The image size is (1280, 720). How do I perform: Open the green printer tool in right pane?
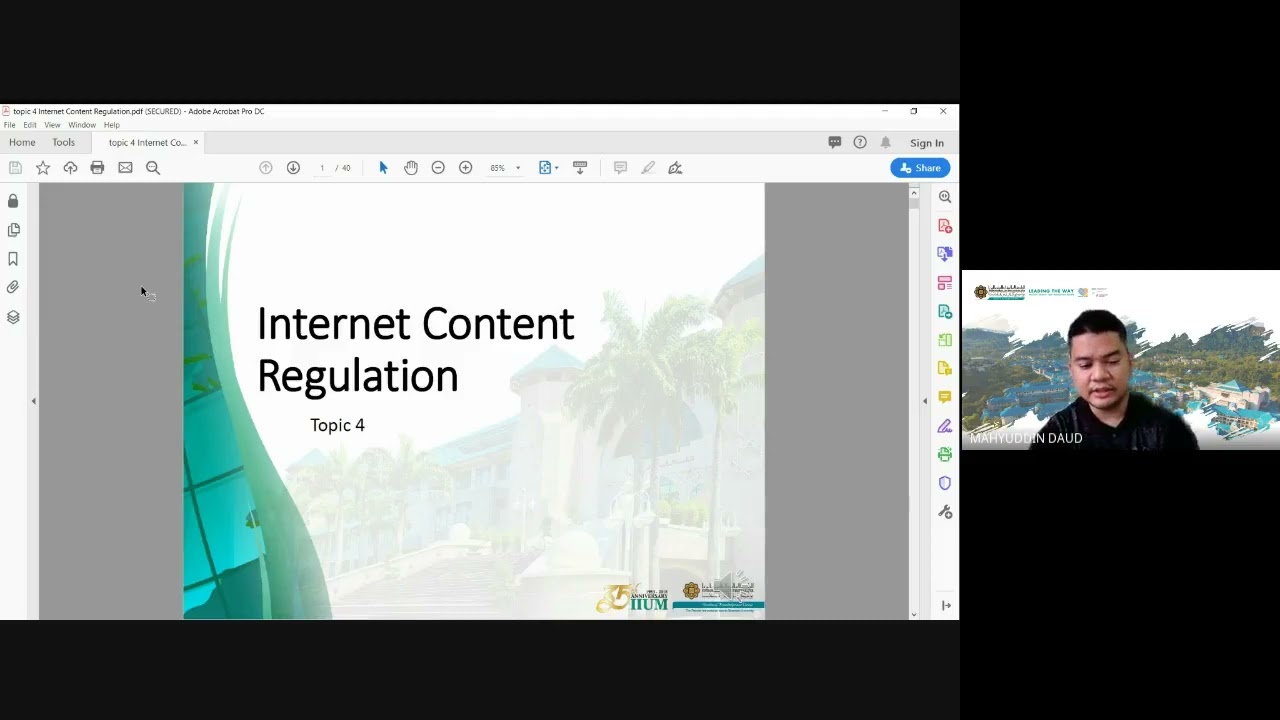coord(945,455)
